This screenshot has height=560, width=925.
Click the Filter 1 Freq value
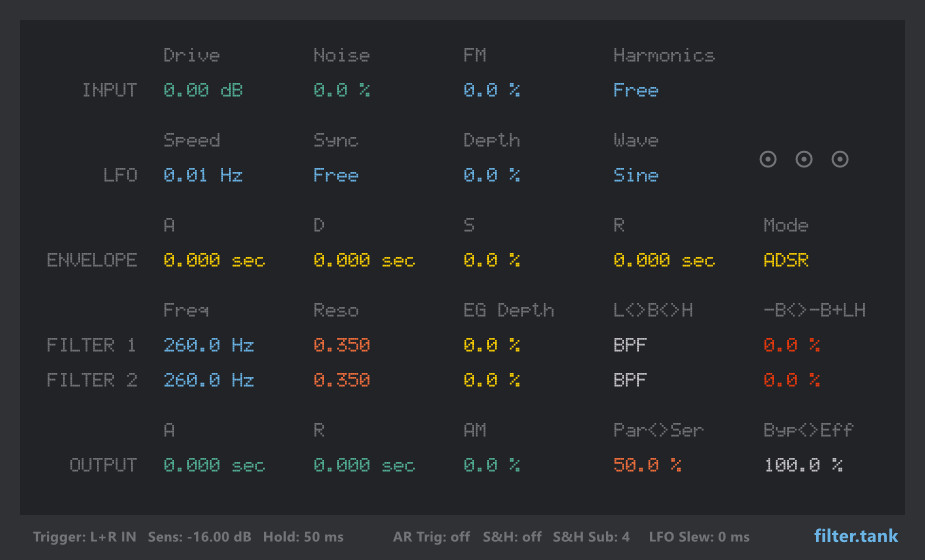pos(208,345)
